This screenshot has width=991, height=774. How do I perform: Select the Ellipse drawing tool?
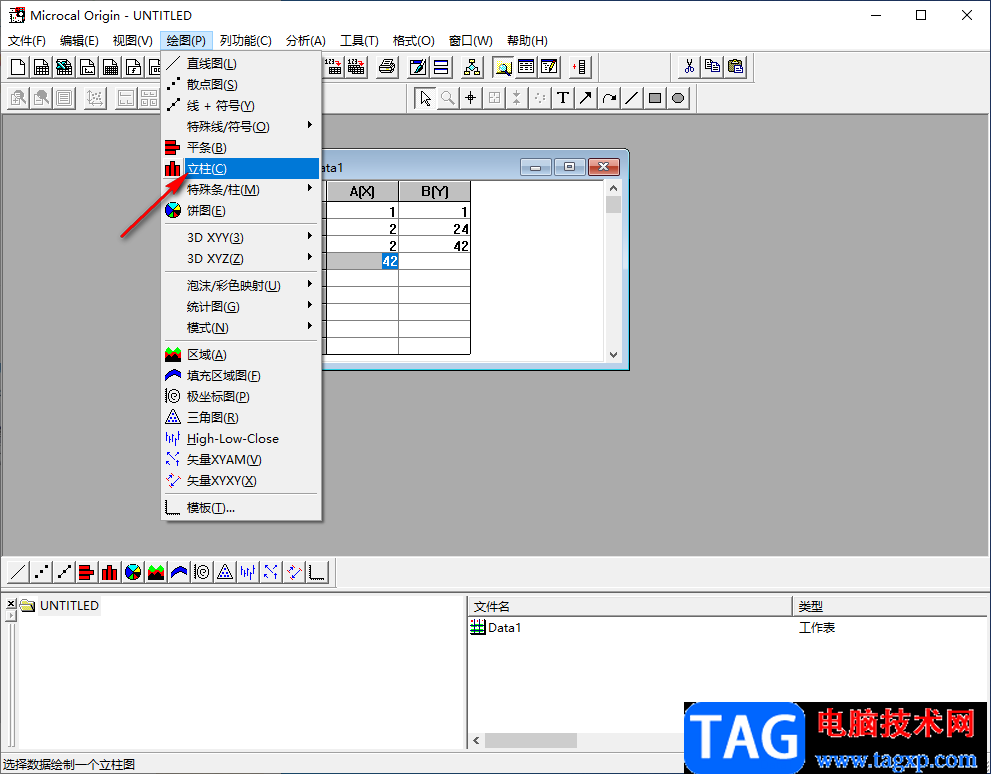coord(678,98)
